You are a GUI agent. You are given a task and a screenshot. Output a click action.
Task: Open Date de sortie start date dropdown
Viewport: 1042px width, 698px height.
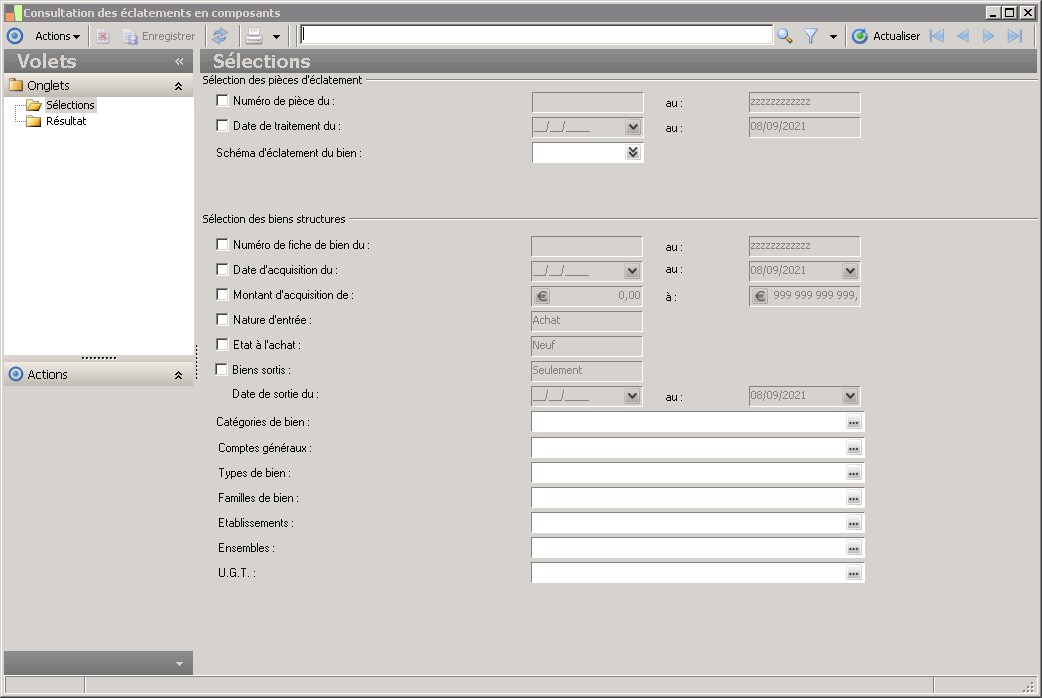[632, 396]
